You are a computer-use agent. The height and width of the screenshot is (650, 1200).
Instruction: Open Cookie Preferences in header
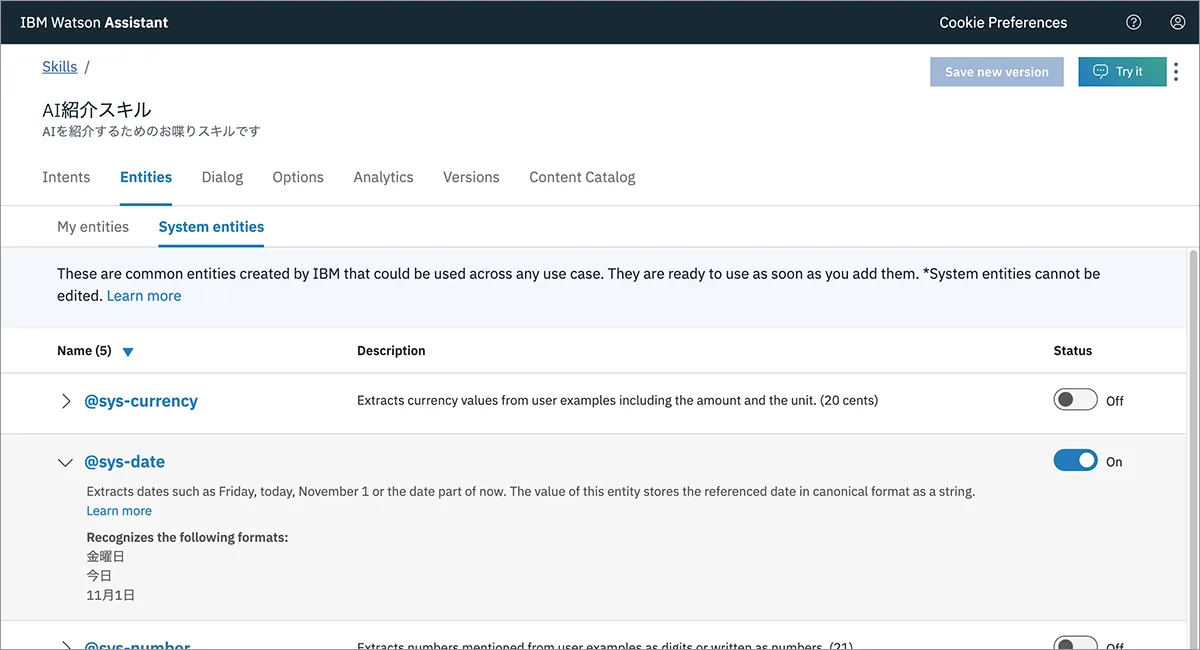(1003, 22)
